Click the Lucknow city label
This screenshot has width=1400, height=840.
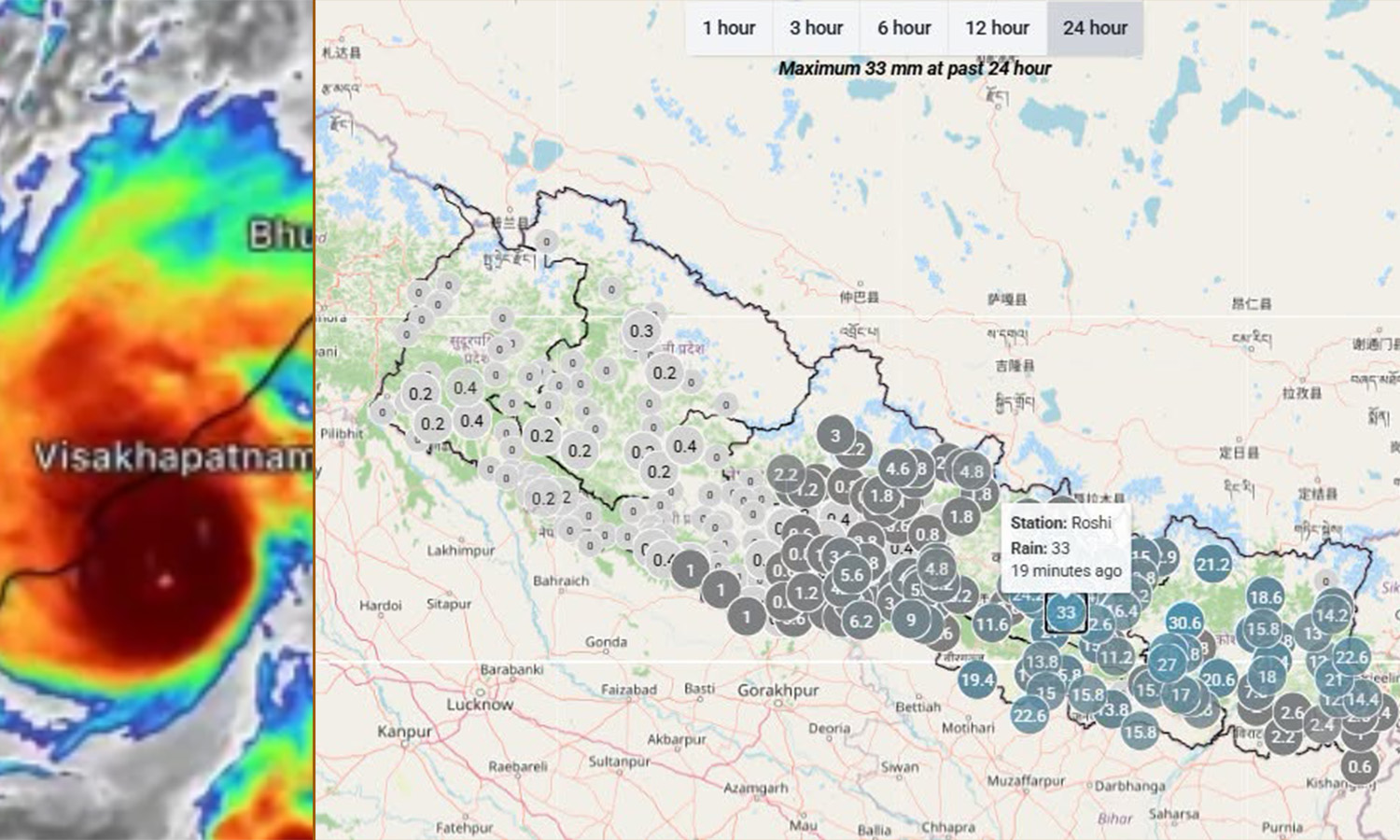[480, 704]
